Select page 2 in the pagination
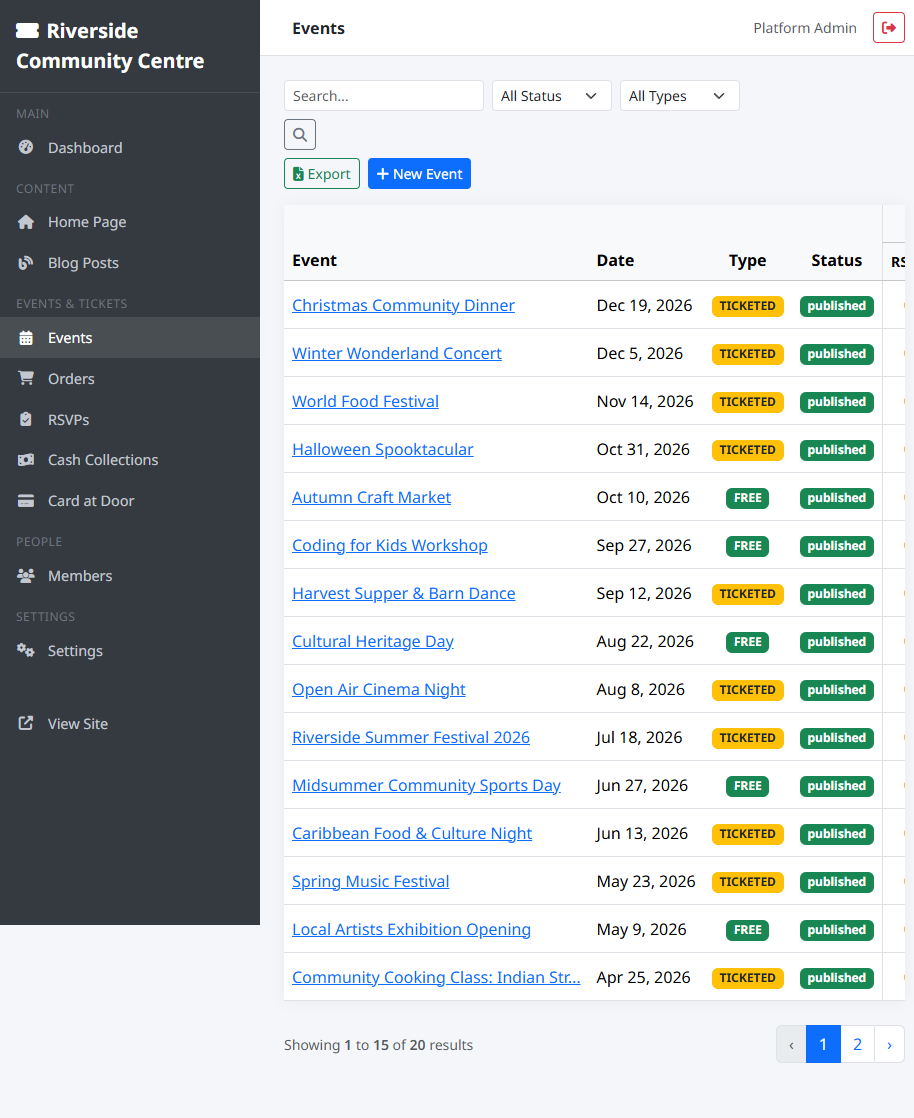914x1118 pixels. tap(857, 1043)
